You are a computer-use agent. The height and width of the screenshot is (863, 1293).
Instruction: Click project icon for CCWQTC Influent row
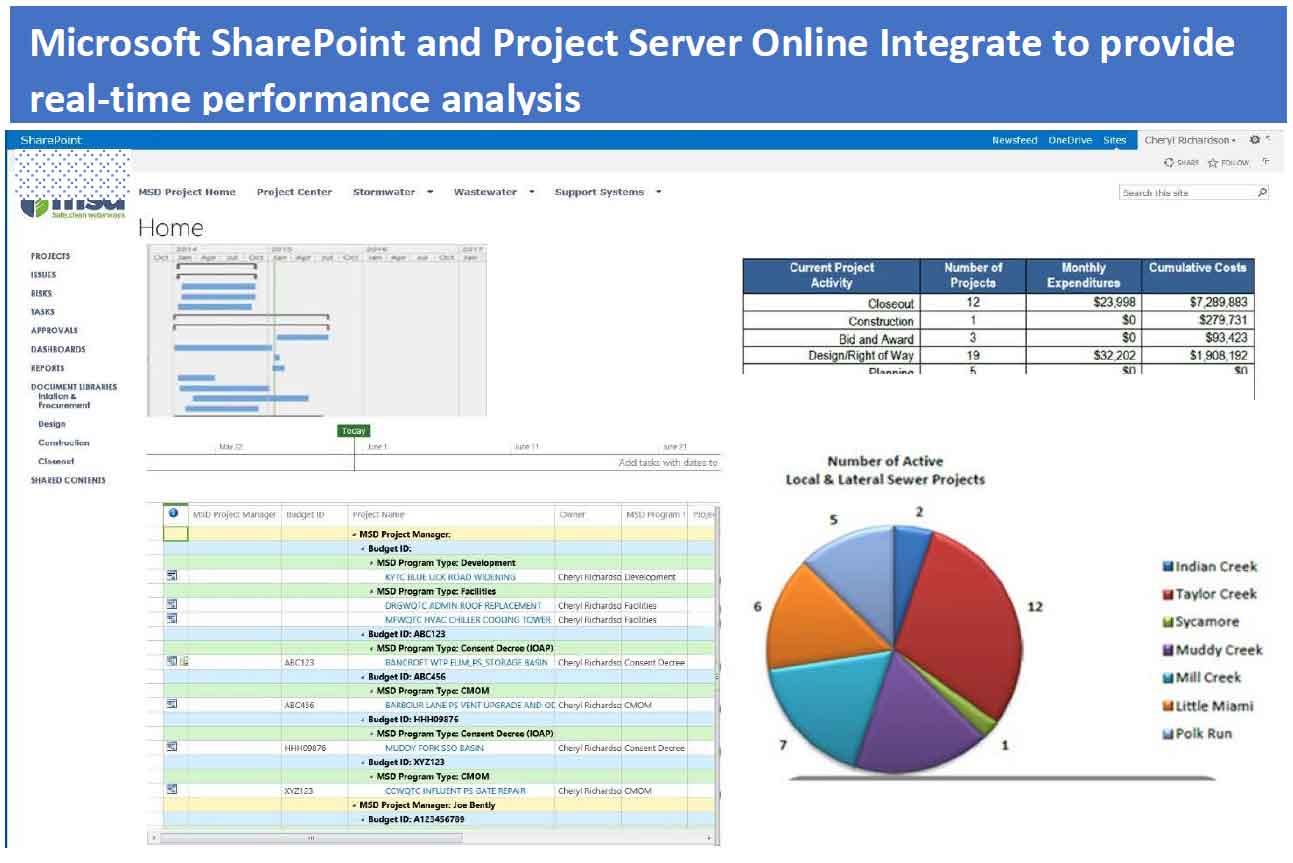[x=171, y=789]
